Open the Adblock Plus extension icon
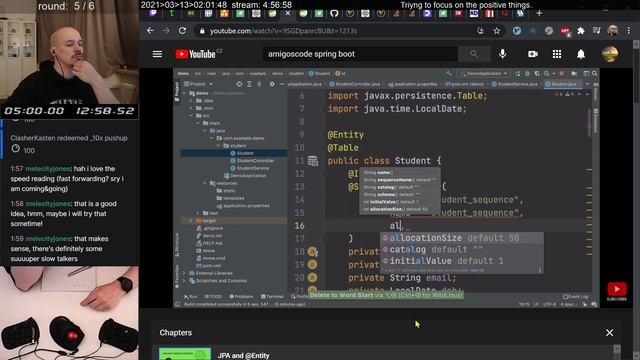 click(x=565, y=31)
